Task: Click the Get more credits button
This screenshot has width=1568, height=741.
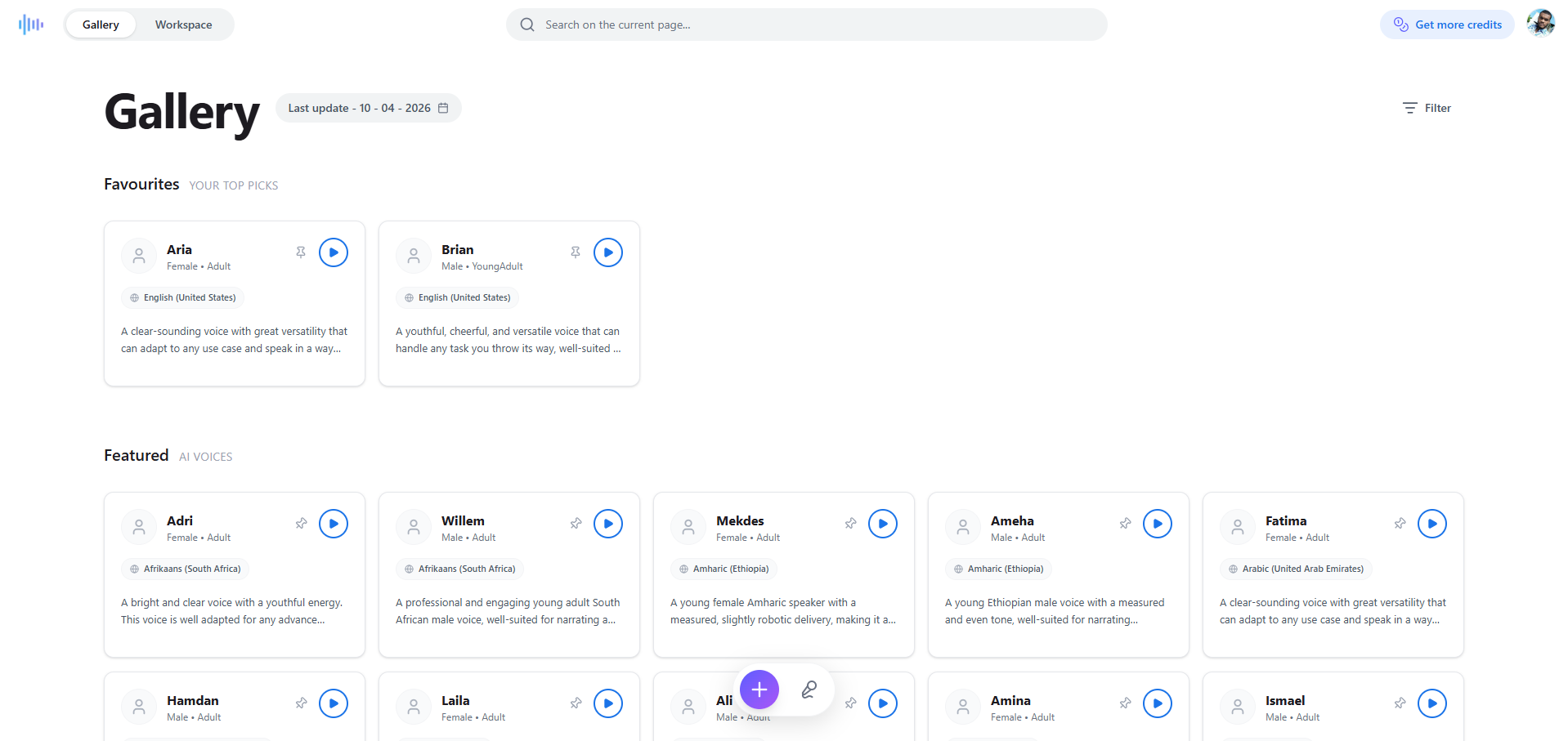Action: tap(1447, 25)
